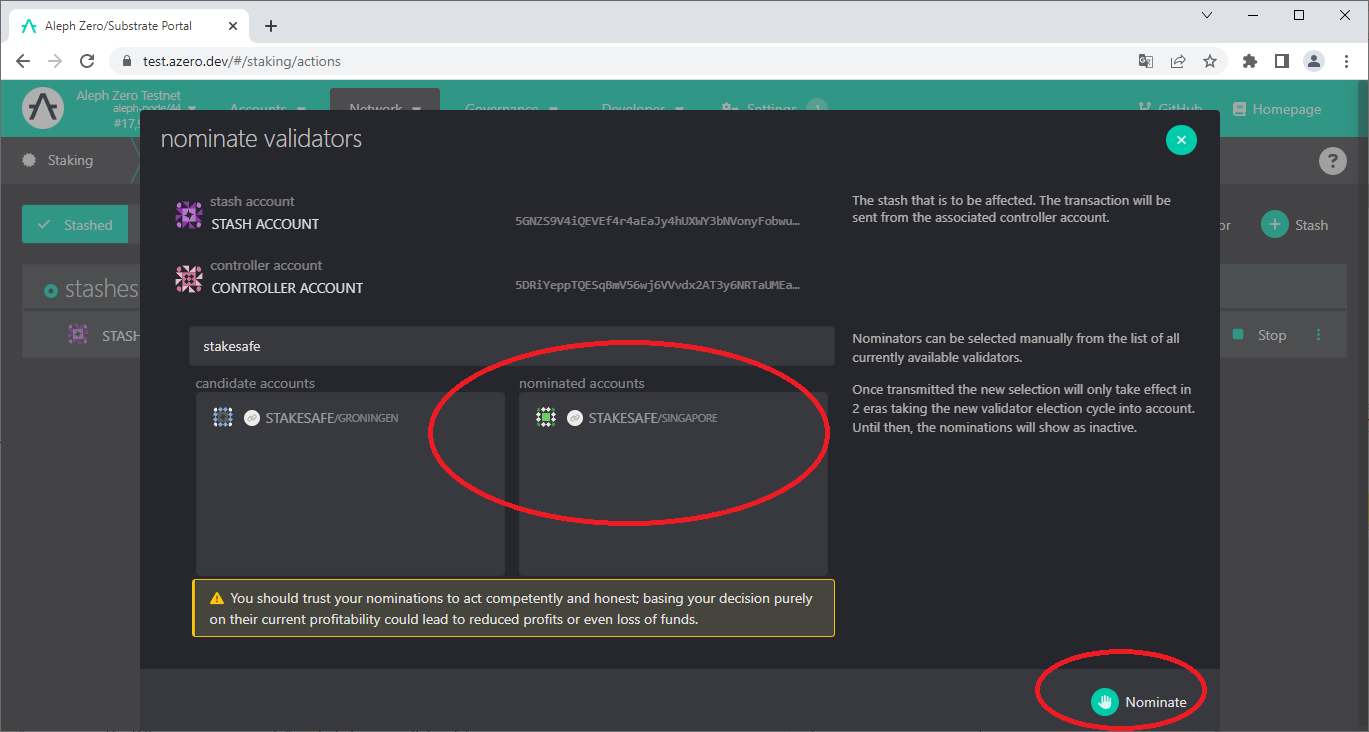Switch to the Stashed tab
1369x732 pixels.
pyautogui.click(x=75, y=225)
